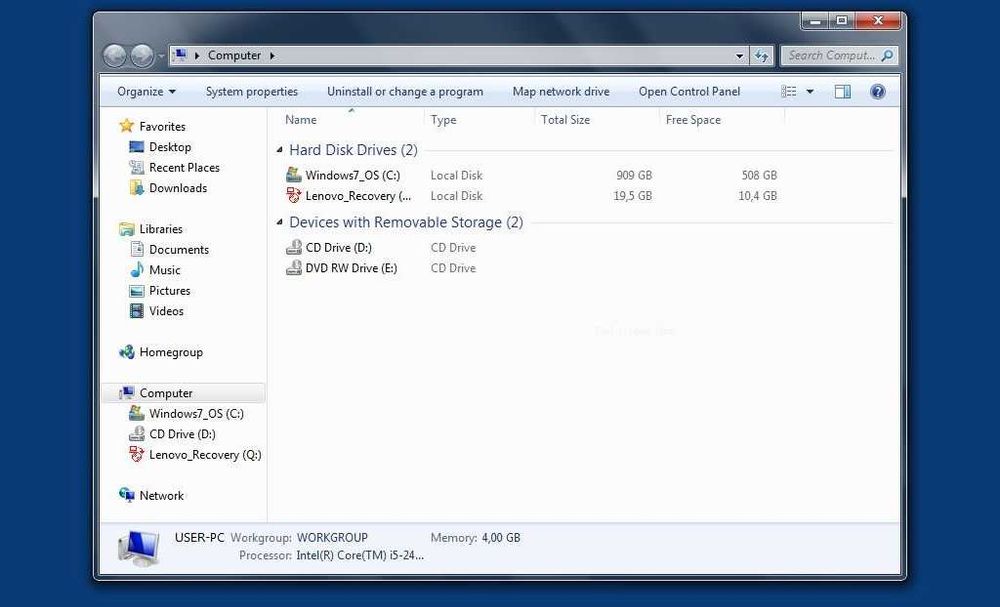Expand the arrow after Computer in address bar
The height and width of the screenshot is (607, 1000).
coord(272,55)
